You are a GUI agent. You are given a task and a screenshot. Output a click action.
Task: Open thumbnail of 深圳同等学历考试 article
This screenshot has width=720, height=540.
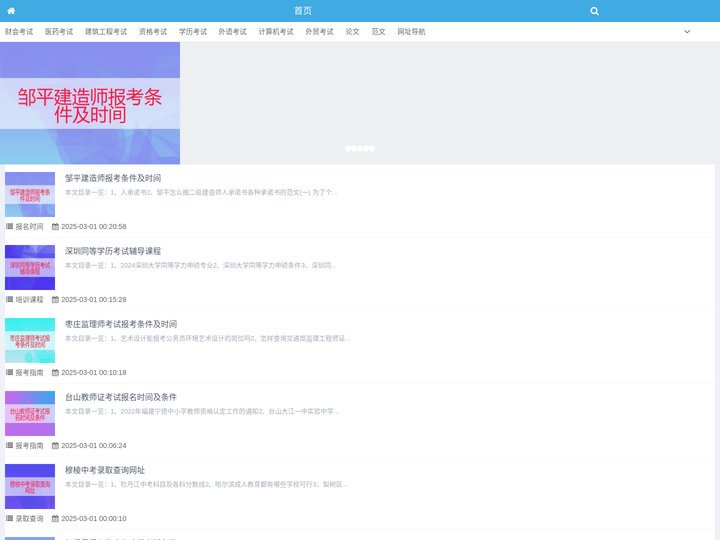(30, 267)
